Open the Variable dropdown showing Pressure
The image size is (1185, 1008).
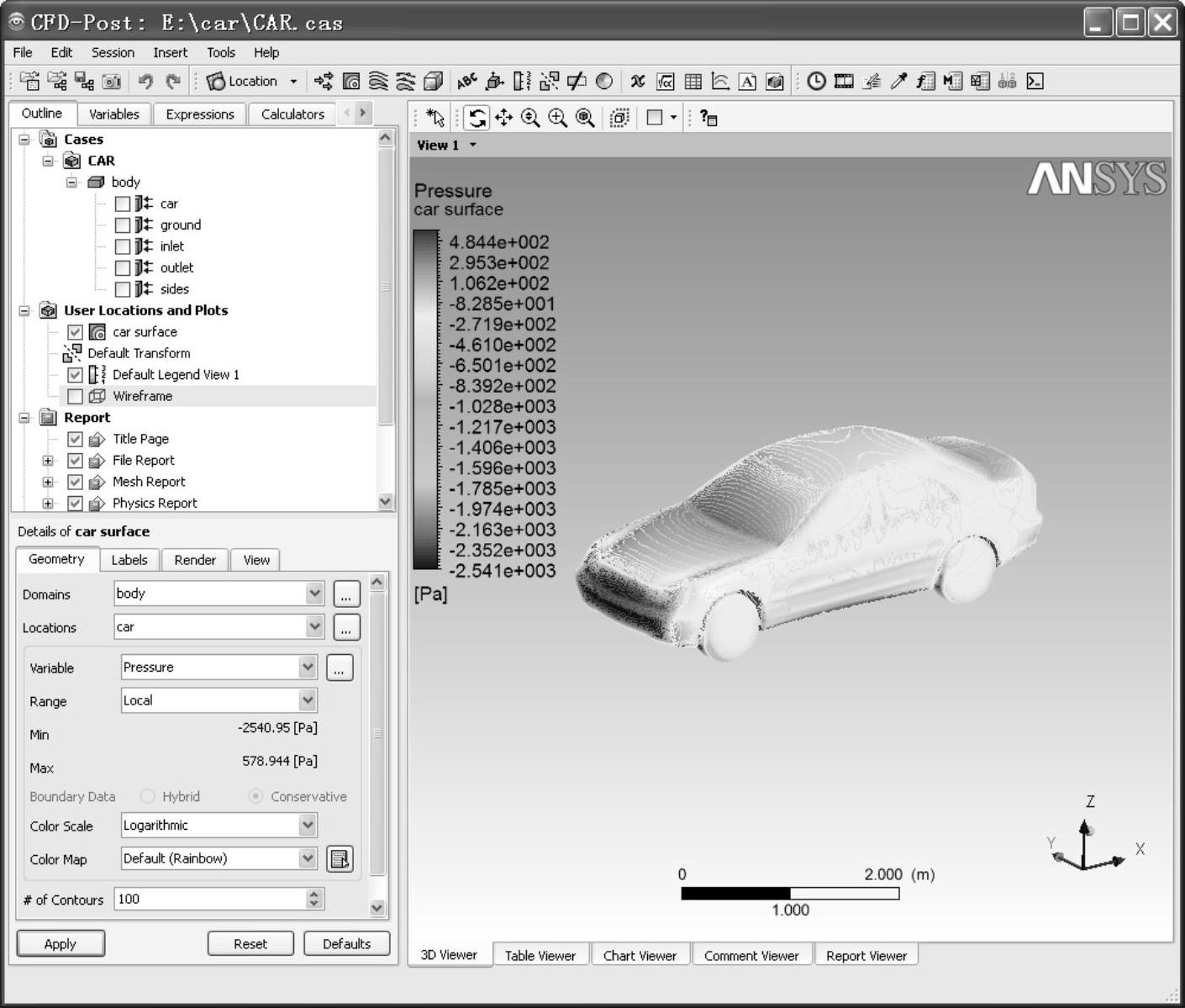pos(307,668)
